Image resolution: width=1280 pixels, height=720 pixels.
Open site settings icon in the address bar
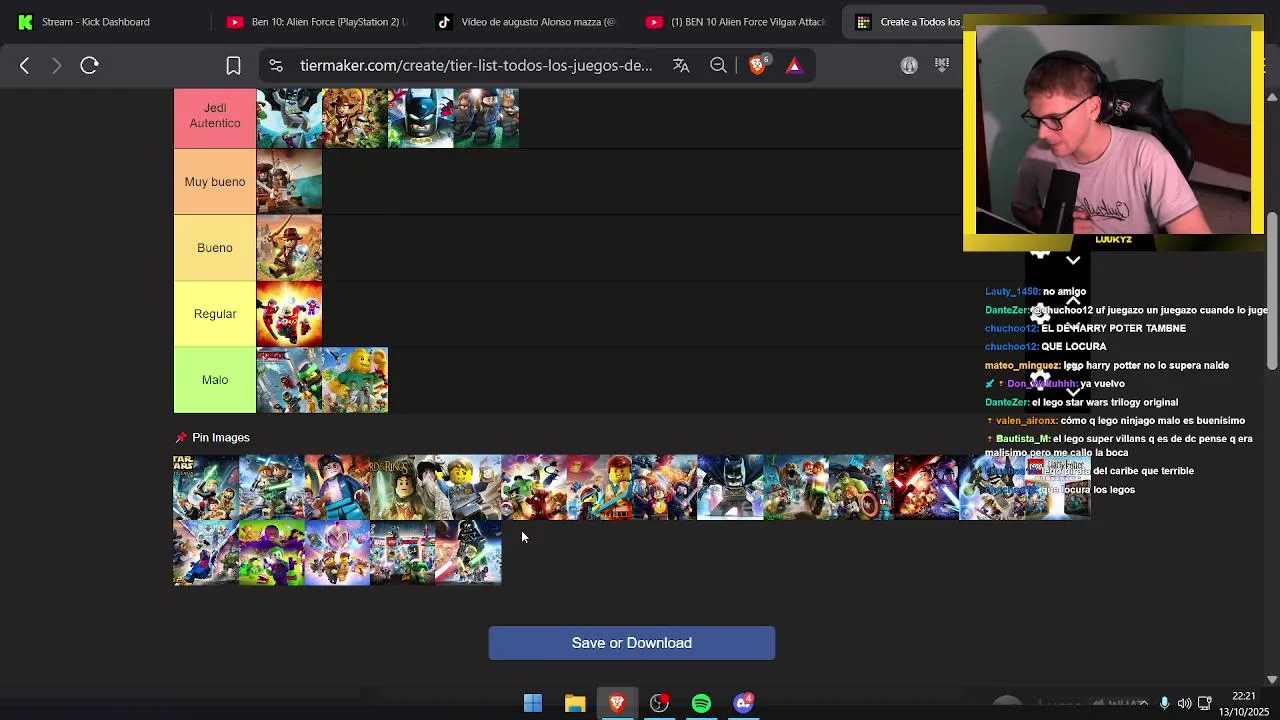[276, 66]
